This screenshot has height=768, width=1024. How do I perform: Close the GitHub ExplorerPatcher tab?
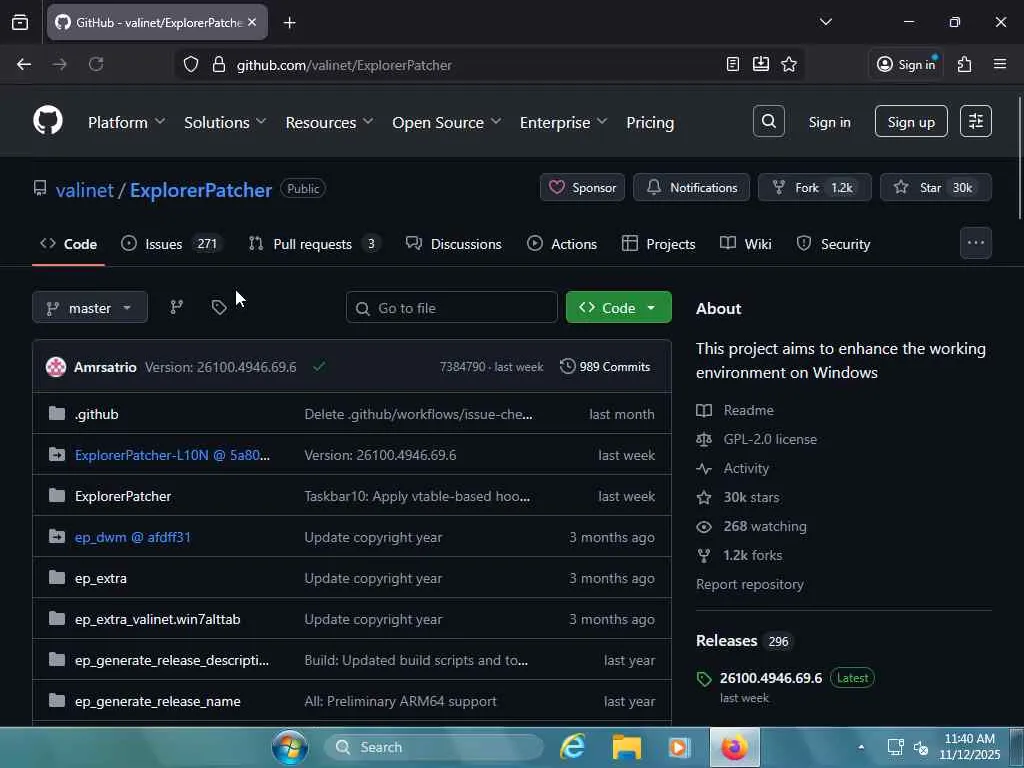252,22
